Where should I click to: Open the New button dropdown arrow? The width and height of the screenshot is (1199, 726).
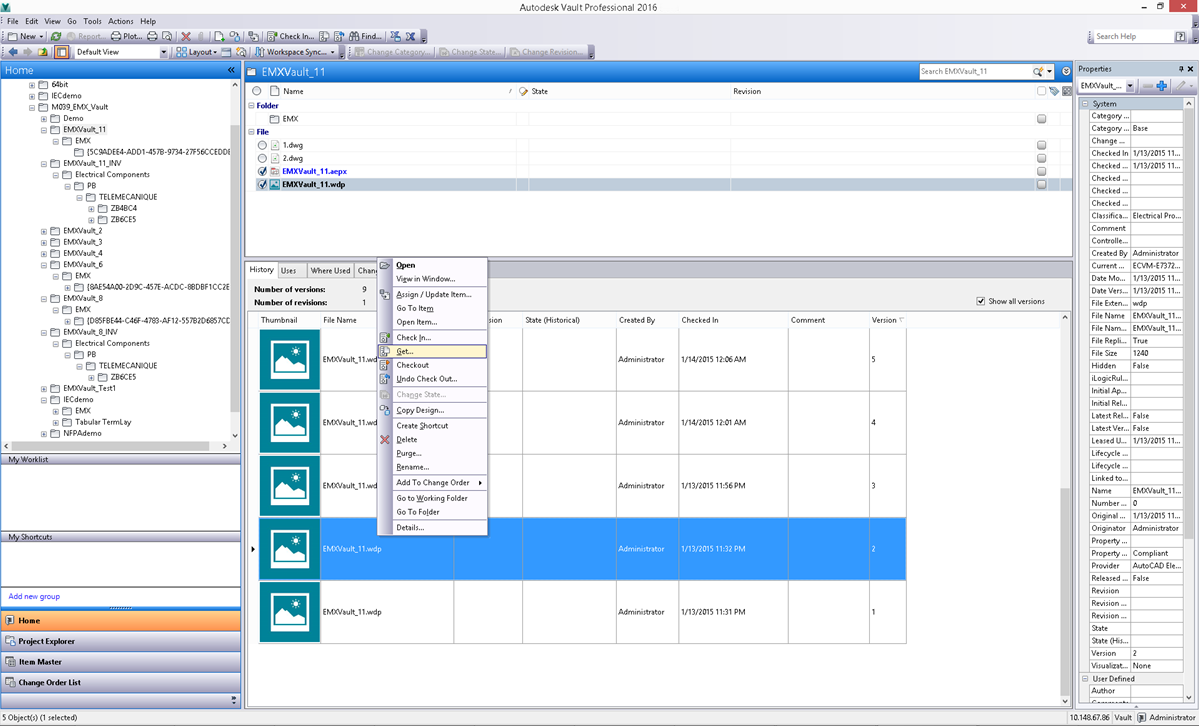tap(41, 36)
